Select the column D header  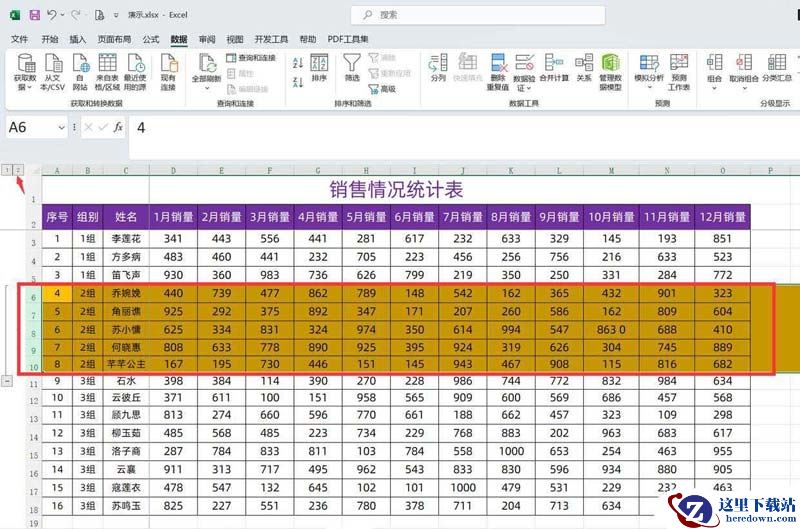[x=173, y=171]
